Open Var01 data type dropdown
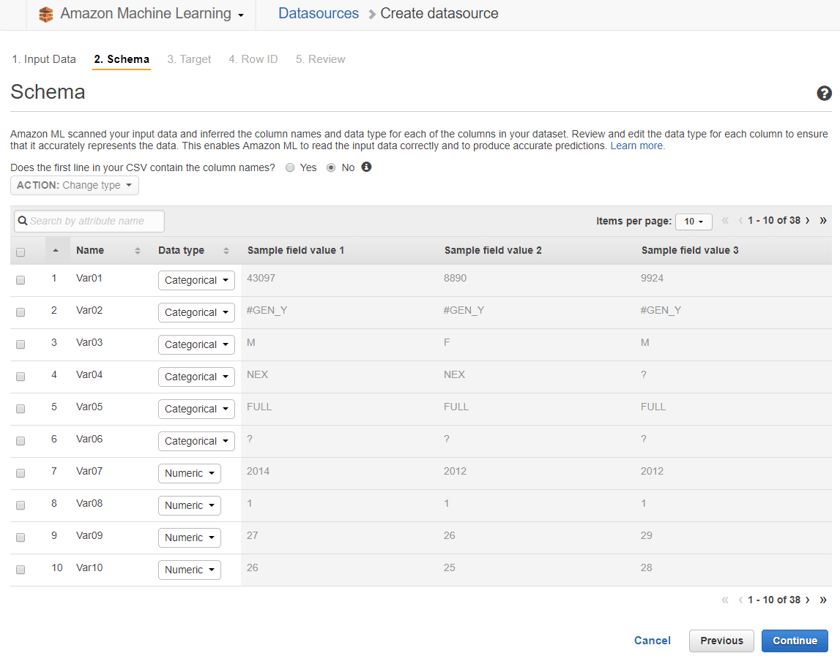This screenshot has width=840, height=664. tap(196, 280)
